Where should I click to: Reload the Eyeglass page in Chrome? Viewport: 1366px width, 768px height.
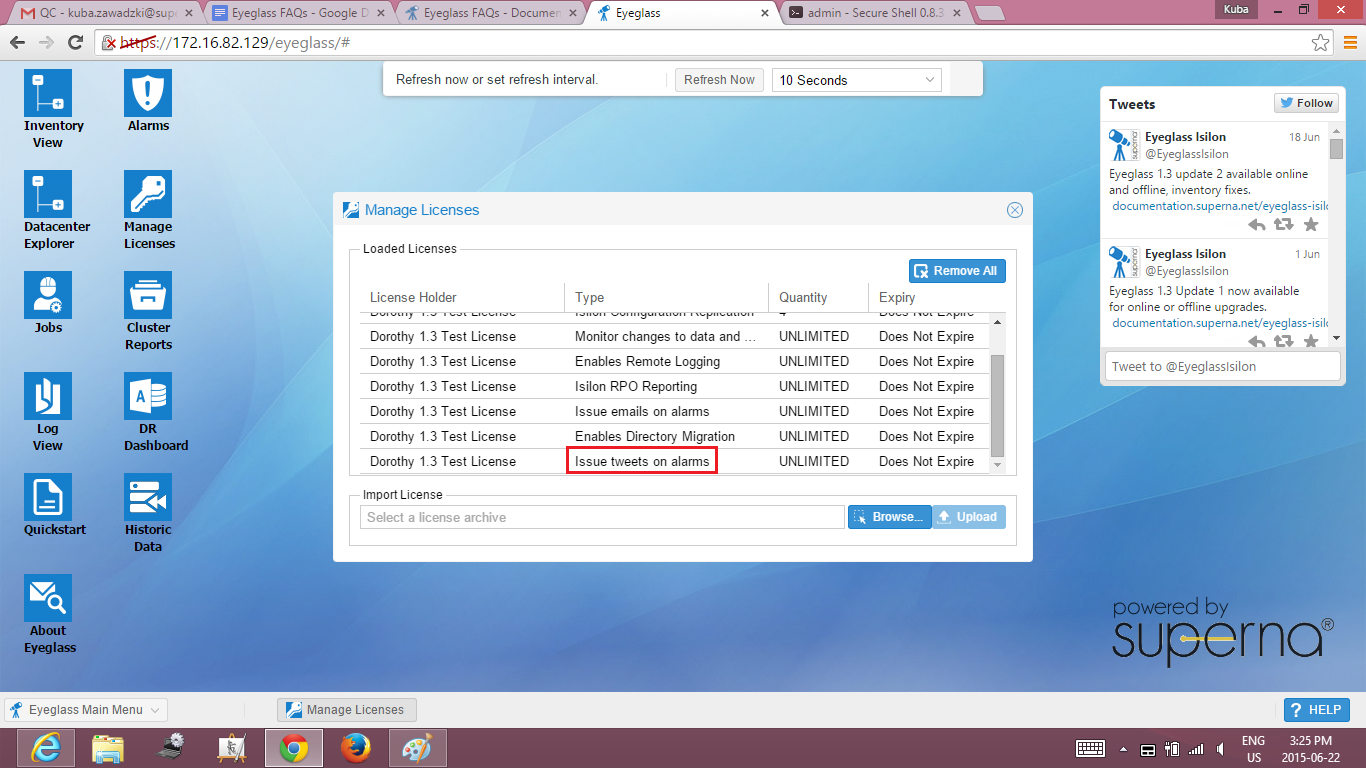pos(75,43)
